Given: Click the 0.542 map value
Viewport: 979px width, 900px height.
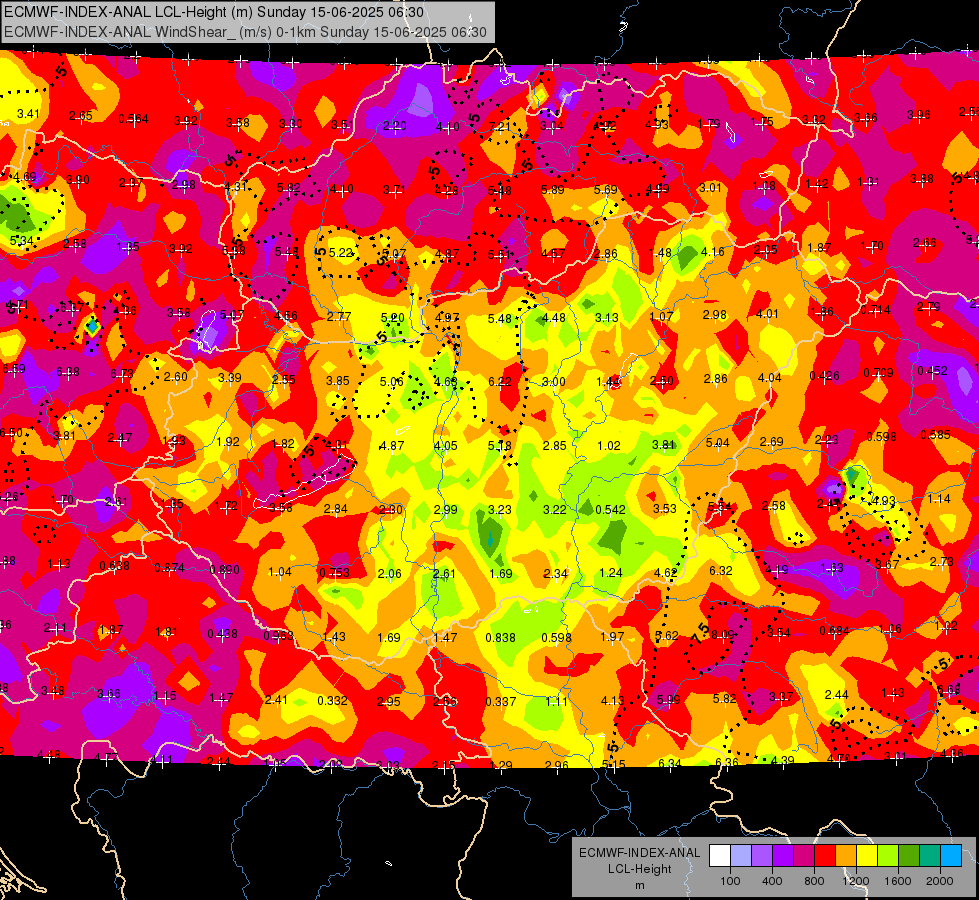Looking at the screenshot, I should tap(611, 510).
